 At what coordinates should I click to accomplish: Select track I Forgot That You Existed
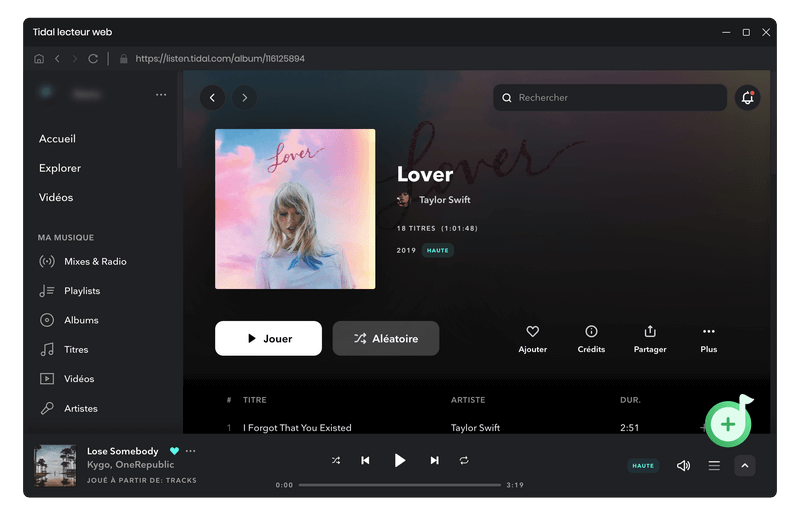click(297, 428)
